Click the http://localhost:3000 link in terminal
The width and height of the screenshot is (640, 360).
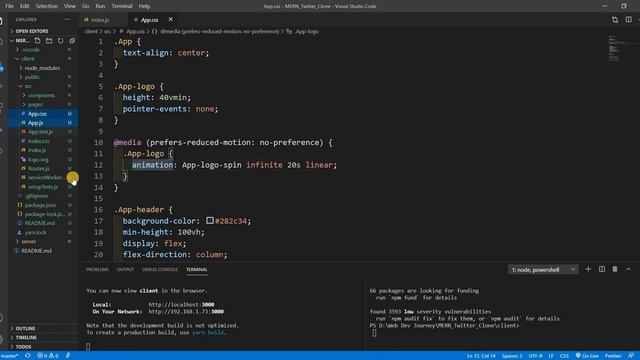click(181, 304)
